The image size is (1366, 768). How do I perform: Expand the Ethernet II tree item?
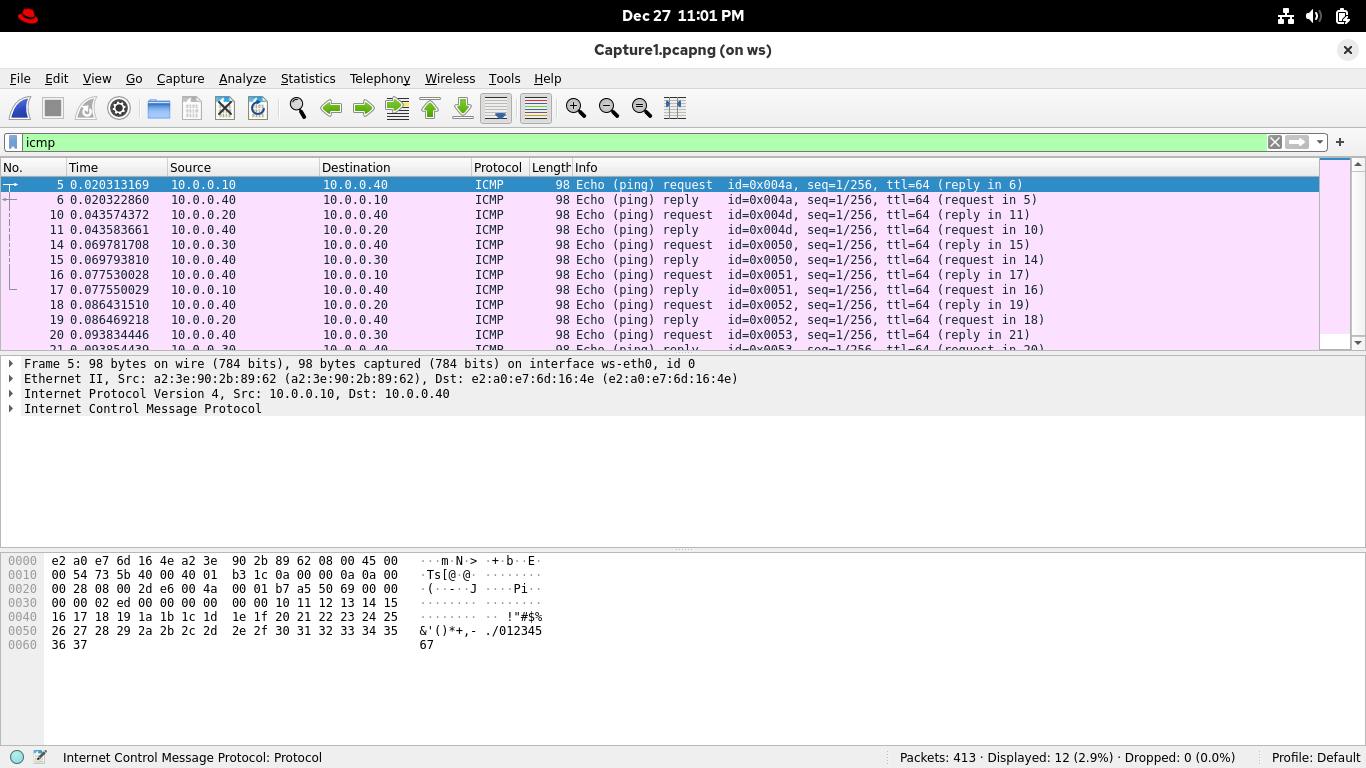[x=11, y=379]
